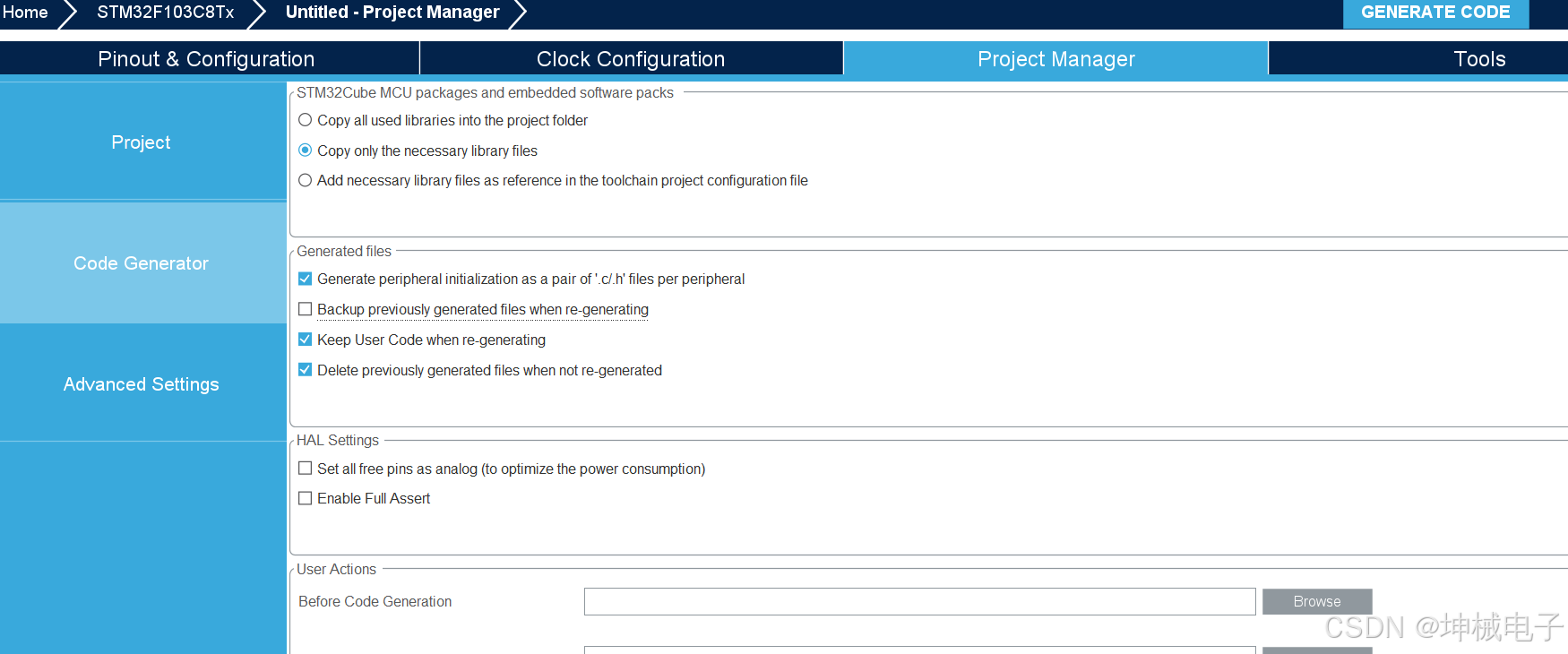Select Copy only the necessary library files
The width and height of the screenshot is (1568, 654).
[x=306, y=151]
